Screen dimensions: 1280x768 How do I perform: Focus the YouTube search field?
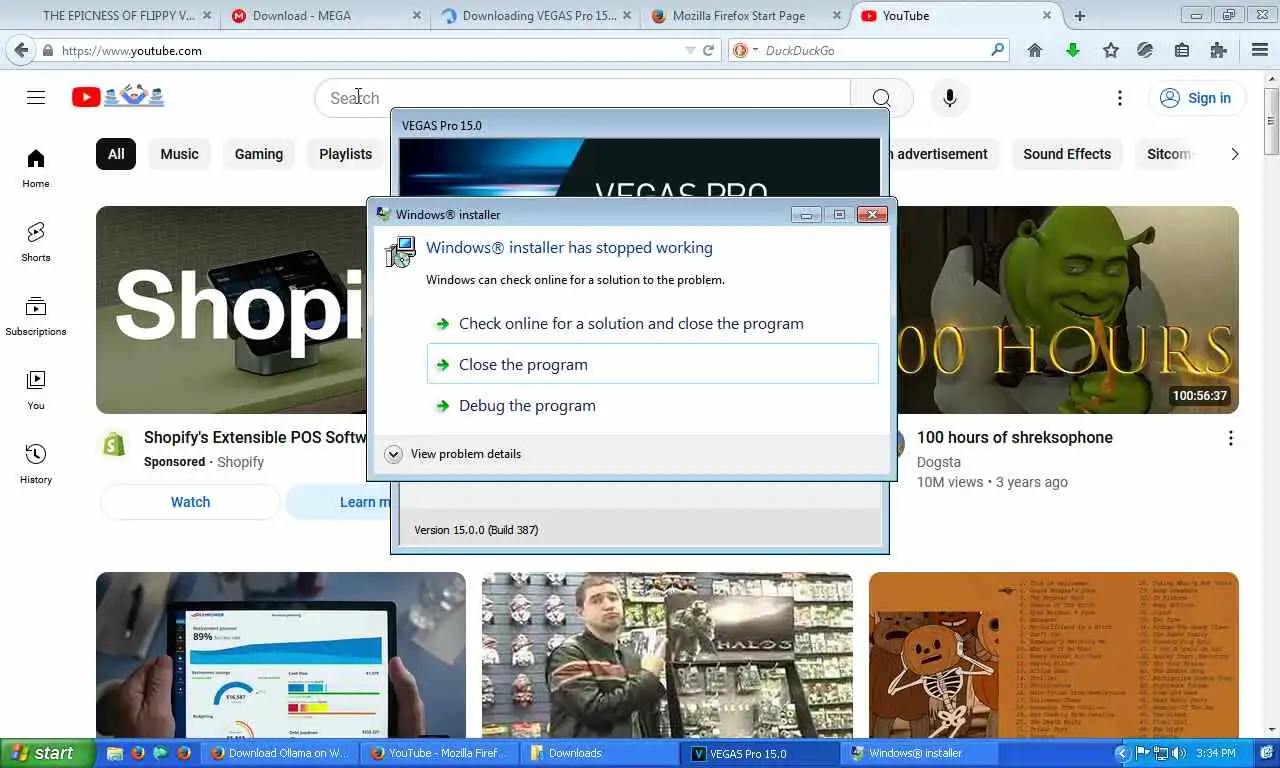(x=582, y=98)
